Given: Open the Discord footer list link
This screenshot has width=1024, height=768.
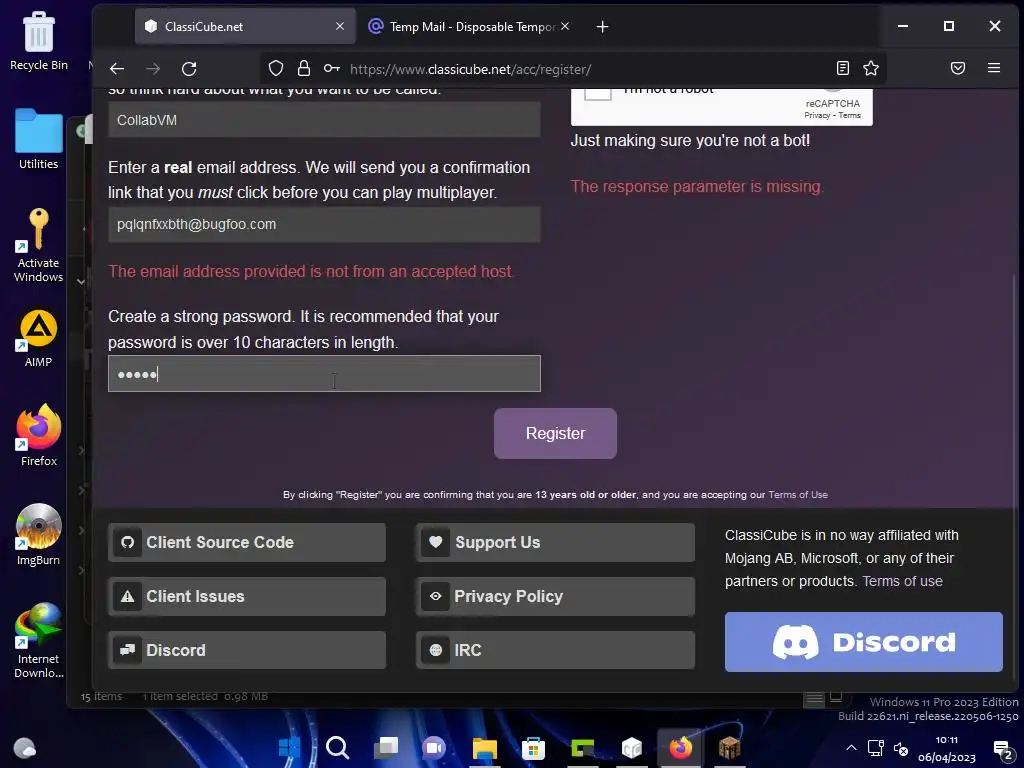Looking at the screenshot, I should pyautogui.click(x=247, y=650).
